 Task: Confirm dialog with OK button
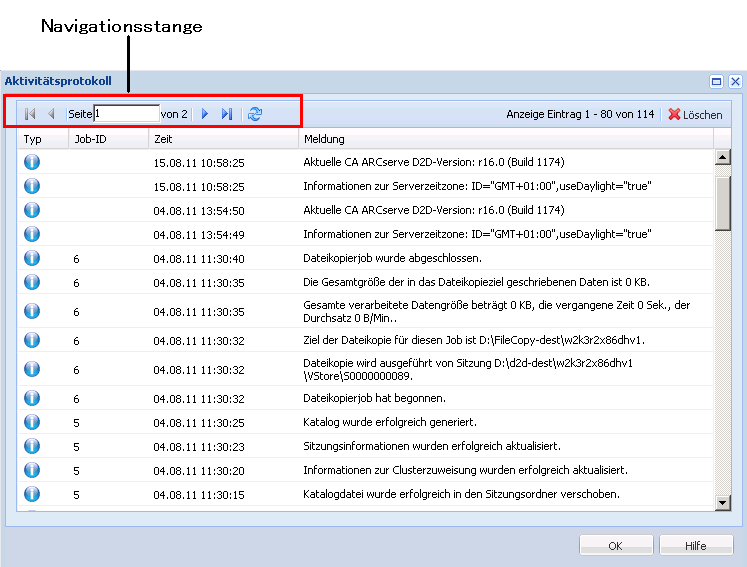(x=616, y=545)
